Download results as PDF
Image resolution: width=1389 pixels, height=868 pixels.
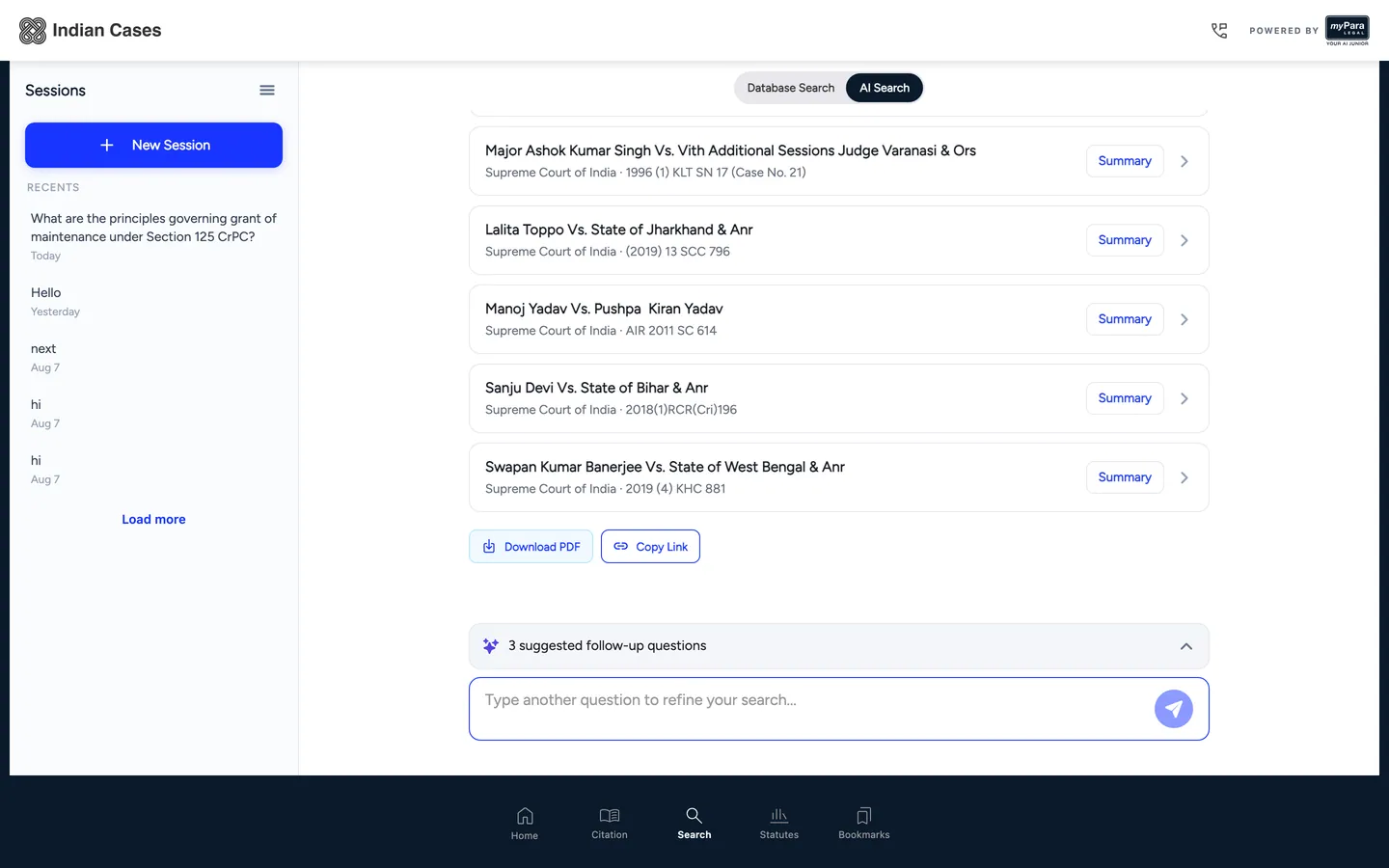click(x=531, y=547)
